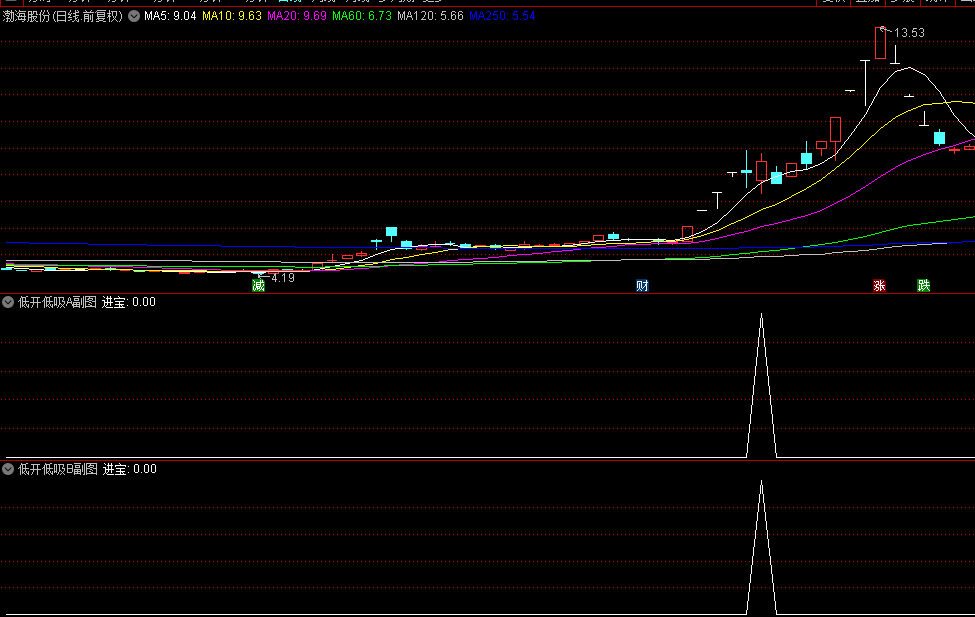Image resolution: width=975 pixels, height=617 pixels.
Task: Select the magenta MA20: 9.69 label
Action: pyautogui.click(x=297, y=16)
